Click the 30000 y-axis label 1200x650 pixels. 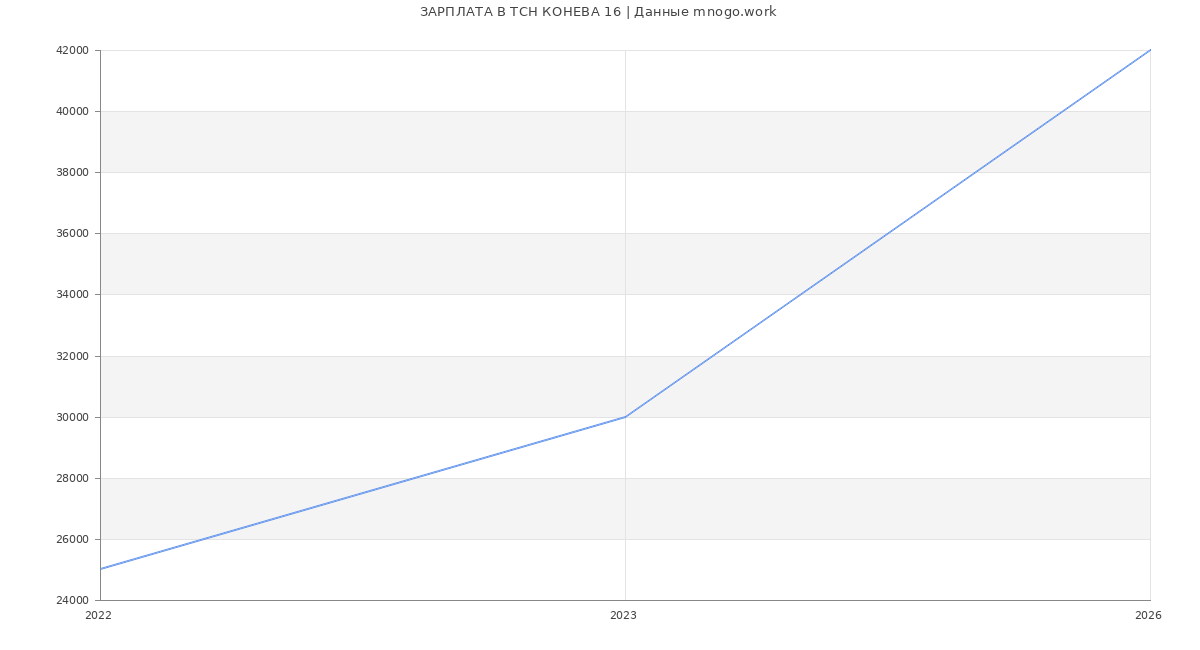[72, 417]
